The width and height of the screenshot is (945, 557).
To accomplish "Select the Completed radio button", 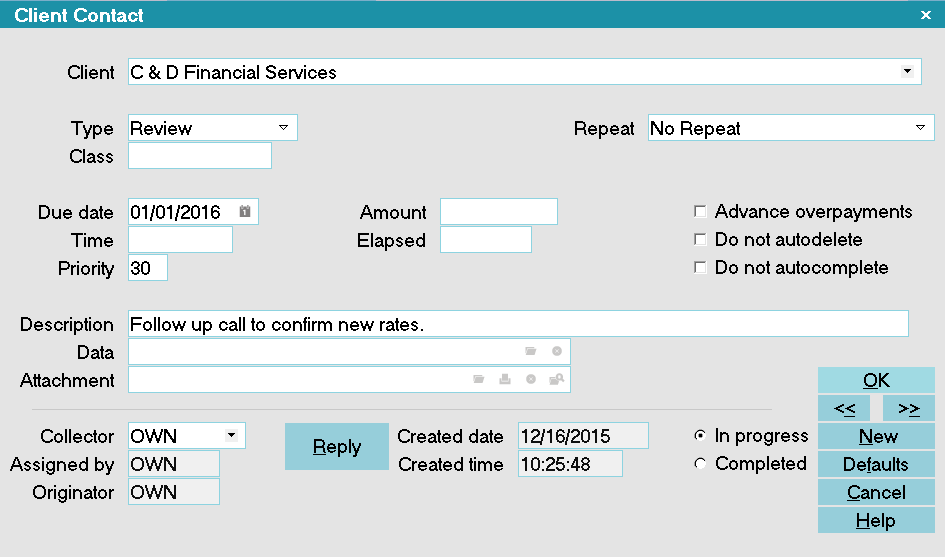I will [x=700, y=464].
